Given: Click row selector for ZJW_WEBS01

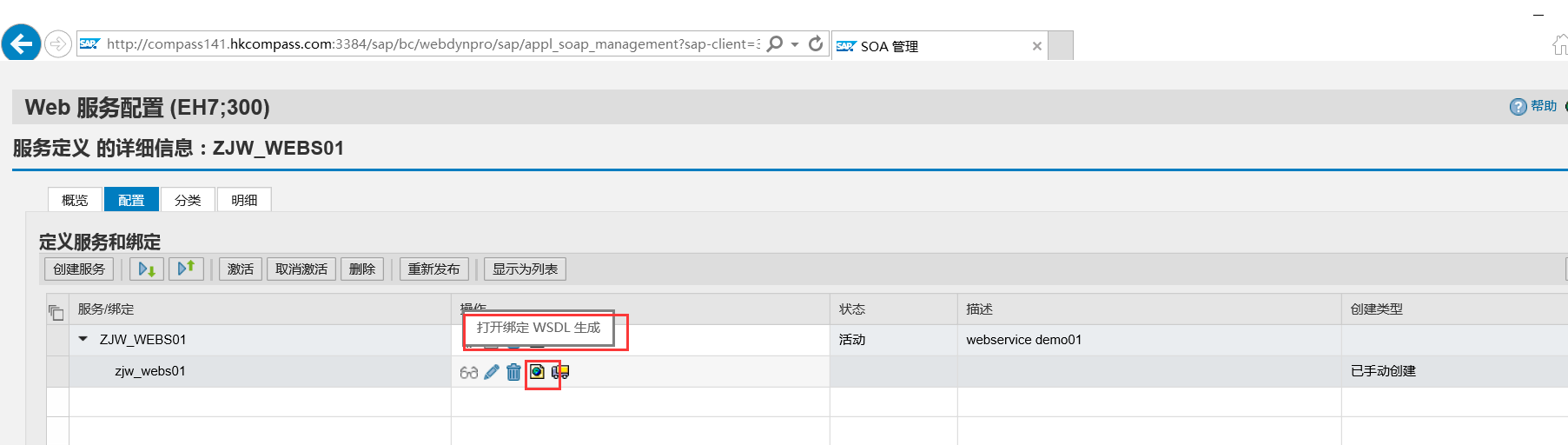Looking at the screenshot, I should (57, 340).
